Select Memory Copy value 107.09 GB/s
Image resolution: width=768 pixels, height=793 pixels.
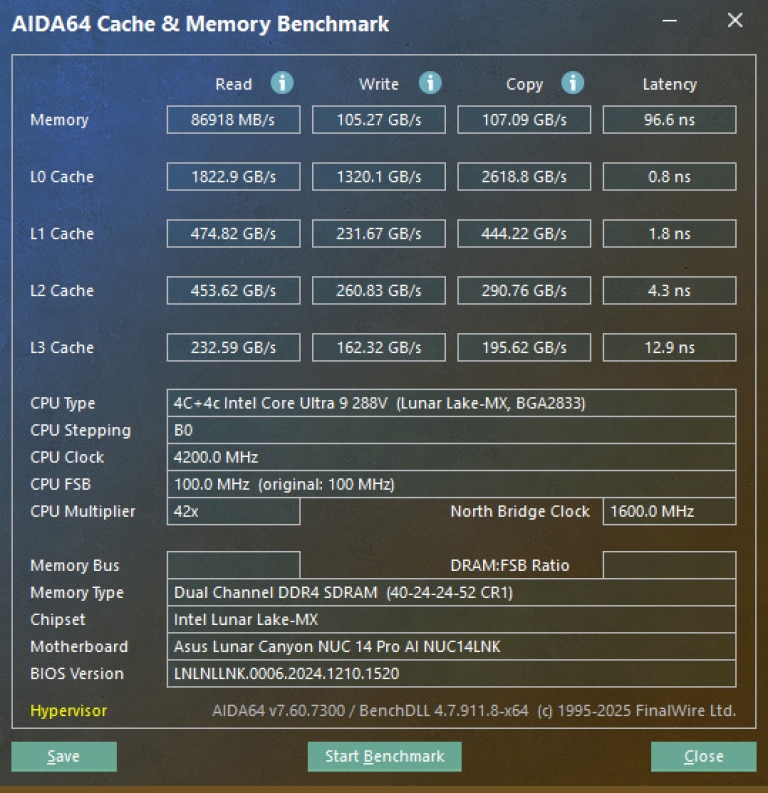[524, 120]
